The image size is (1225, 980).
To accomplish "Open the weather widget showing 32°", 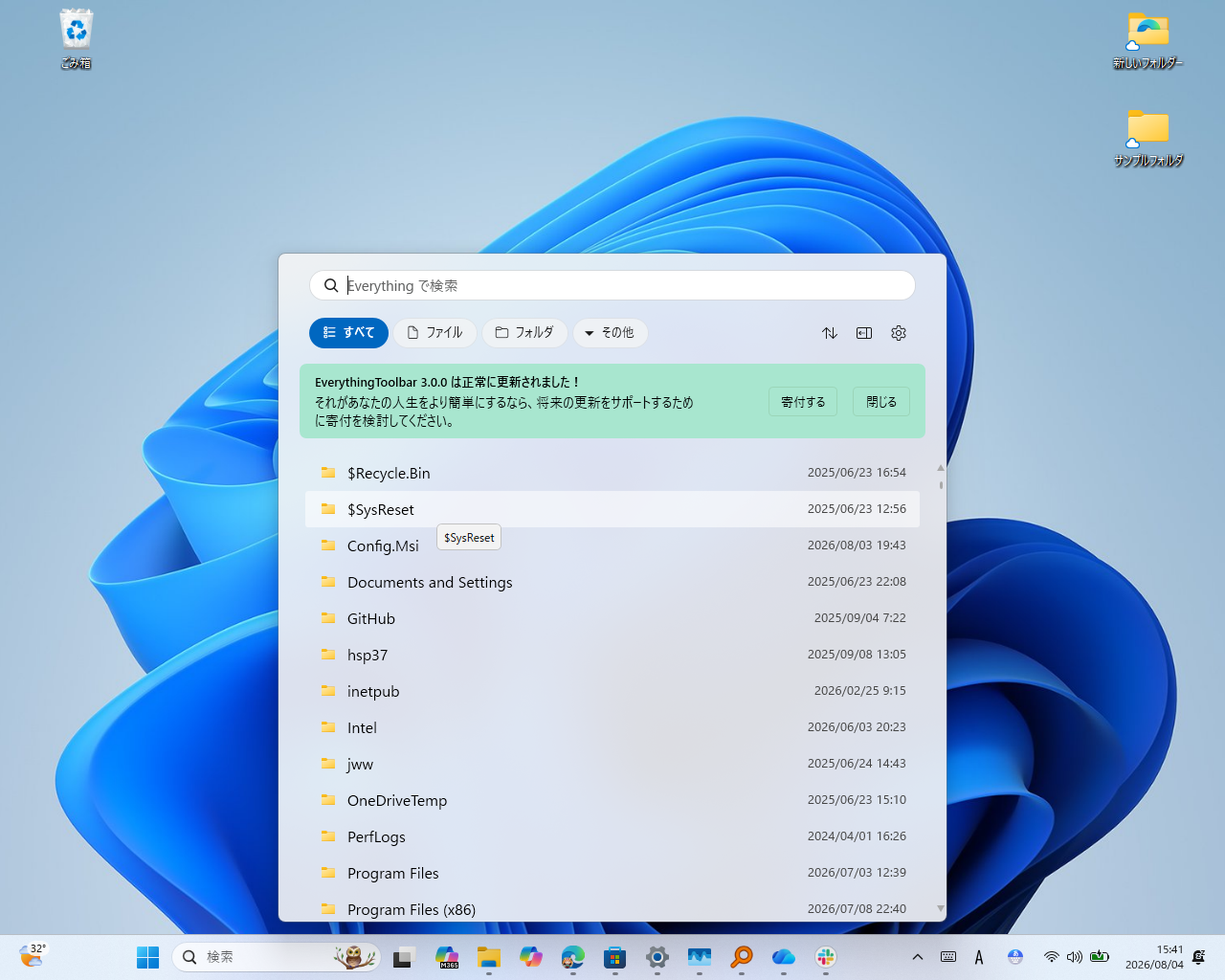I will [x=33, y=956].
